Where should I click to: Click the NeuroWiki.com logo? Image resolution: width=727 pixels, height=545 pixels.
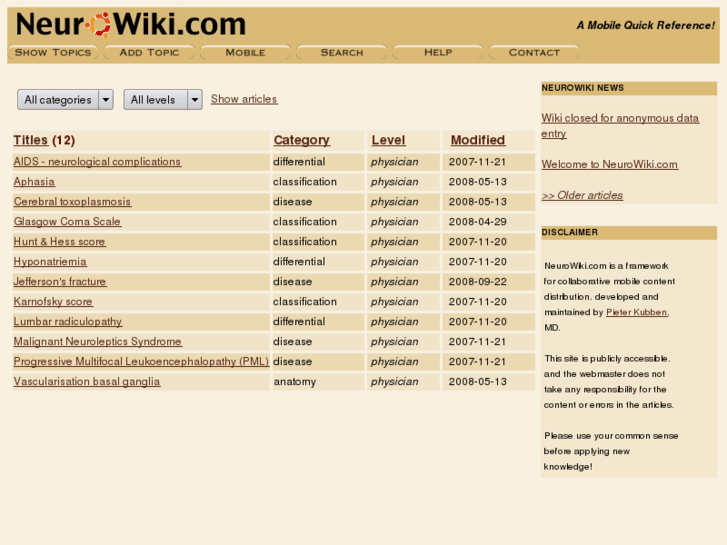click(131, 25)
